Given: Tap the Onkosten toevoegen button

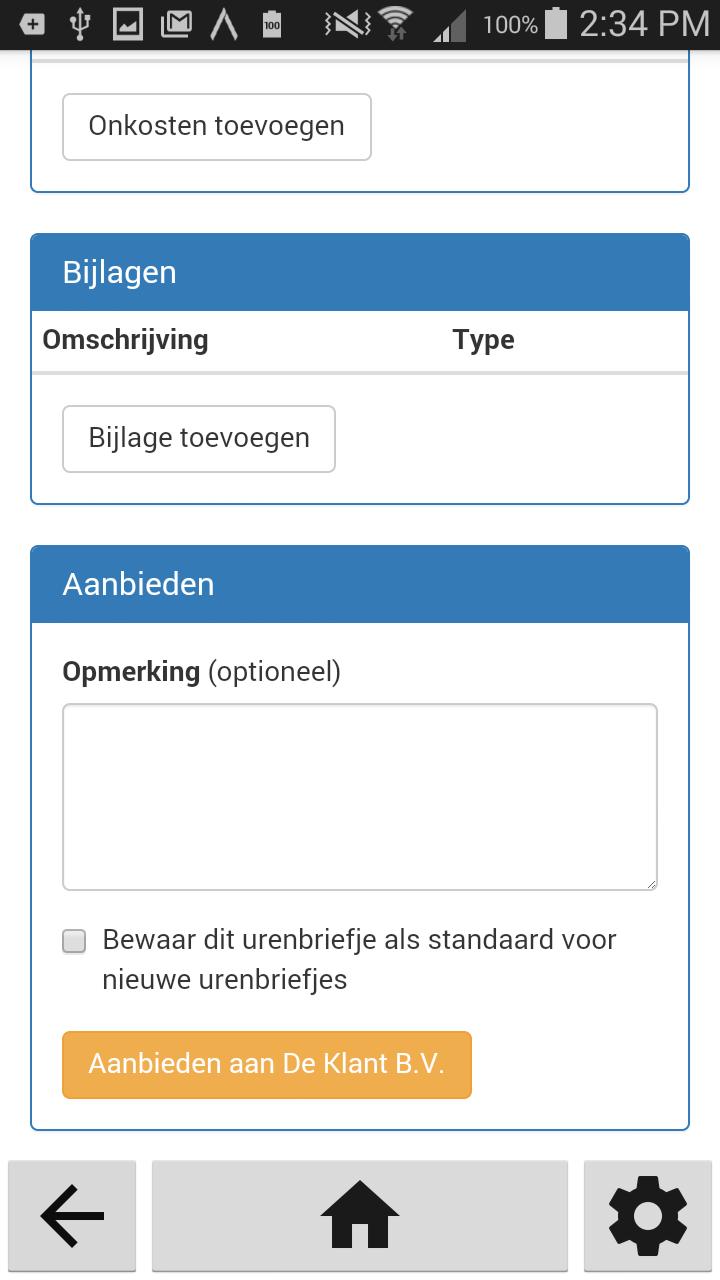Looking at the screenshot, I should pyautogui.click(x=216, y=126).
